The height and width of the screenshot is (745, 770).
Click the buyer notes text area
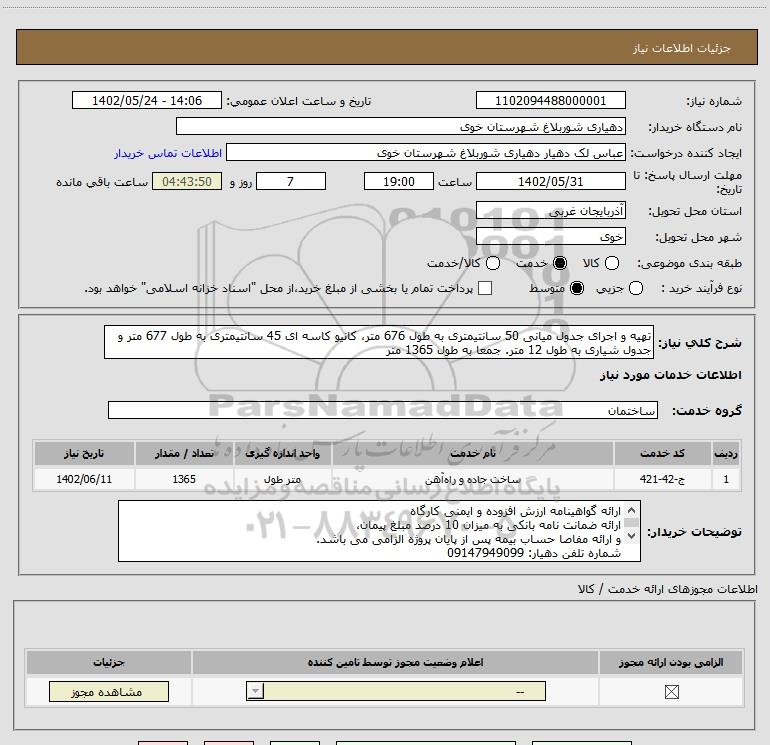pos(379,531)
